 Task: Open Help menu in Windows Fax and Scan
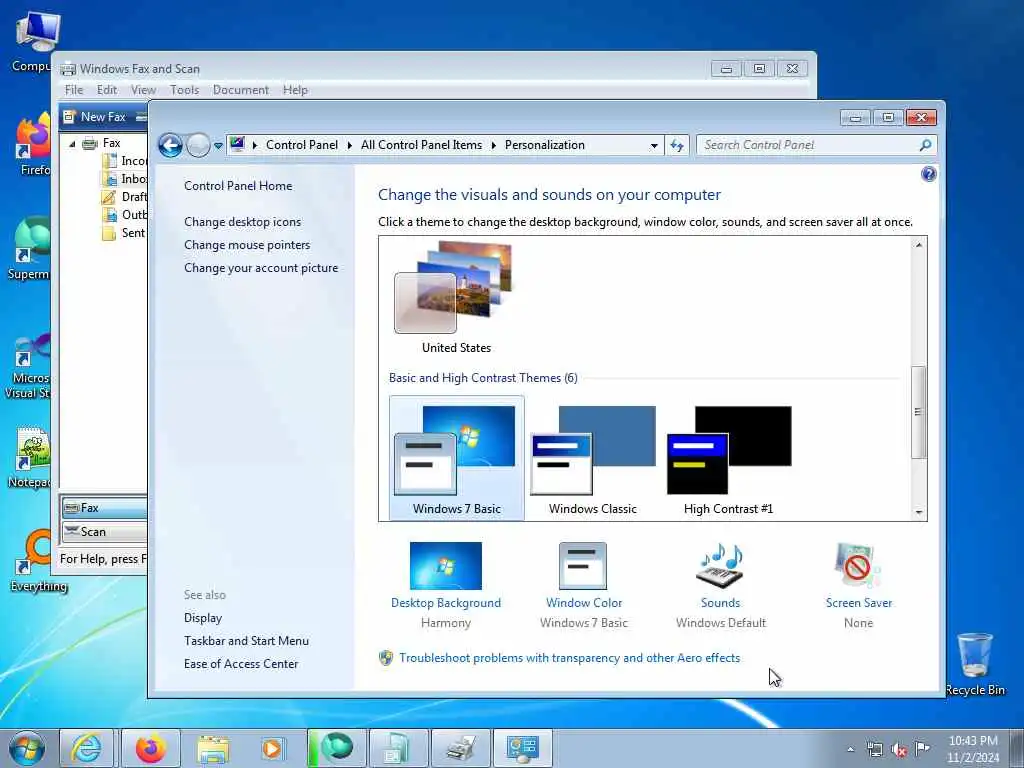[x=295, y=89]
